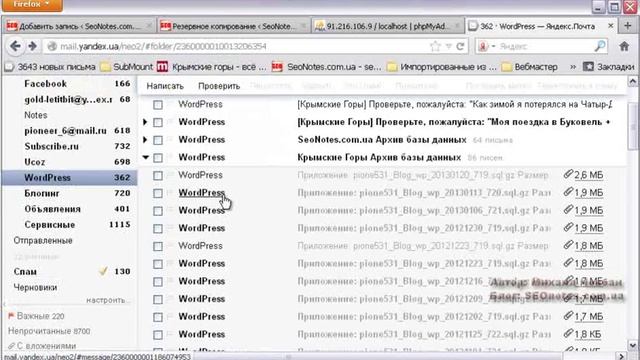Screen dimensions: 640x360
Task: Open the Непрочитанные 8700 filter
Action: [x=49, y=331]
